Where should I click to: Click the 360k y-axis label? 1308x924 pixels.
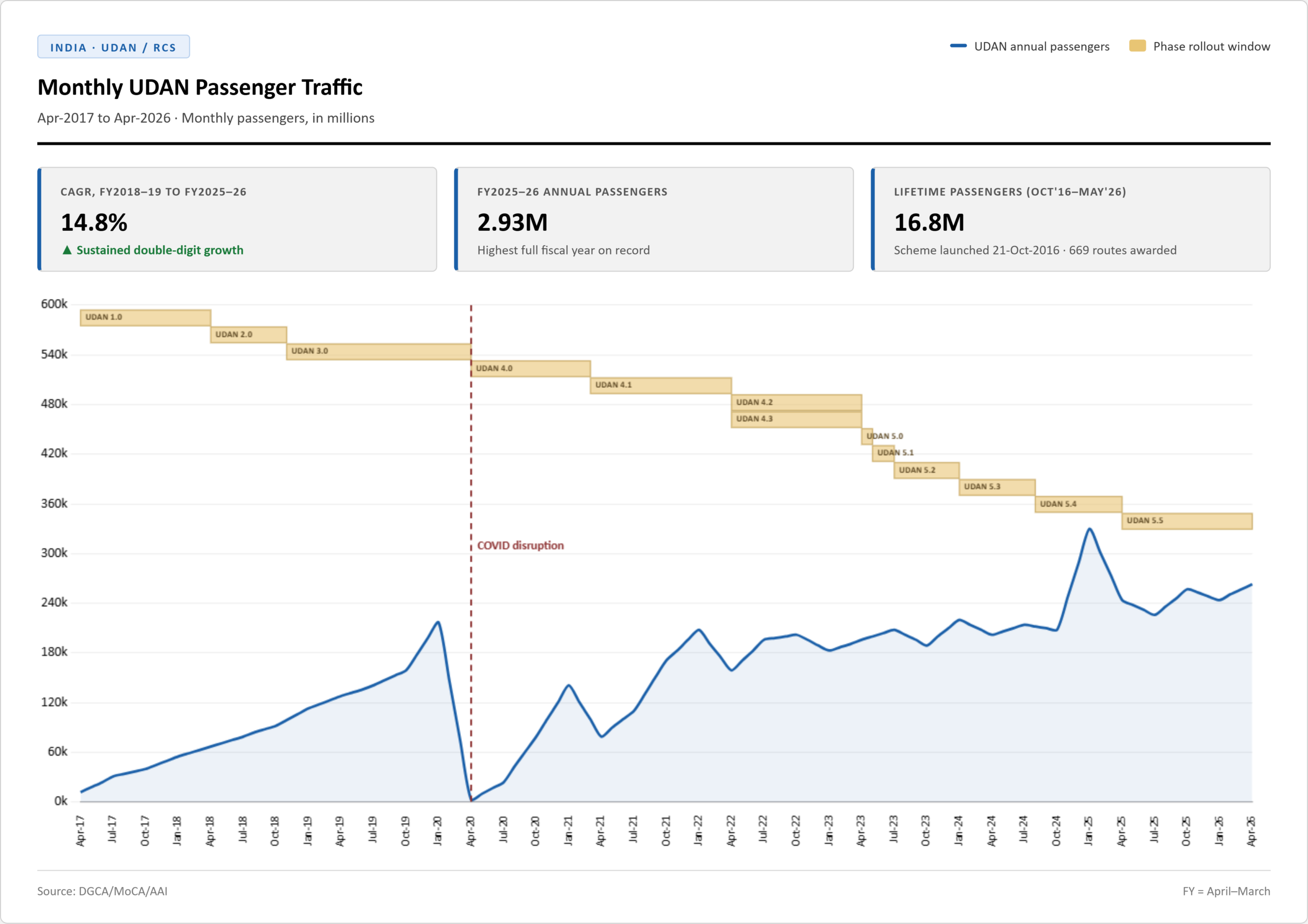click(x=54, y=504)
